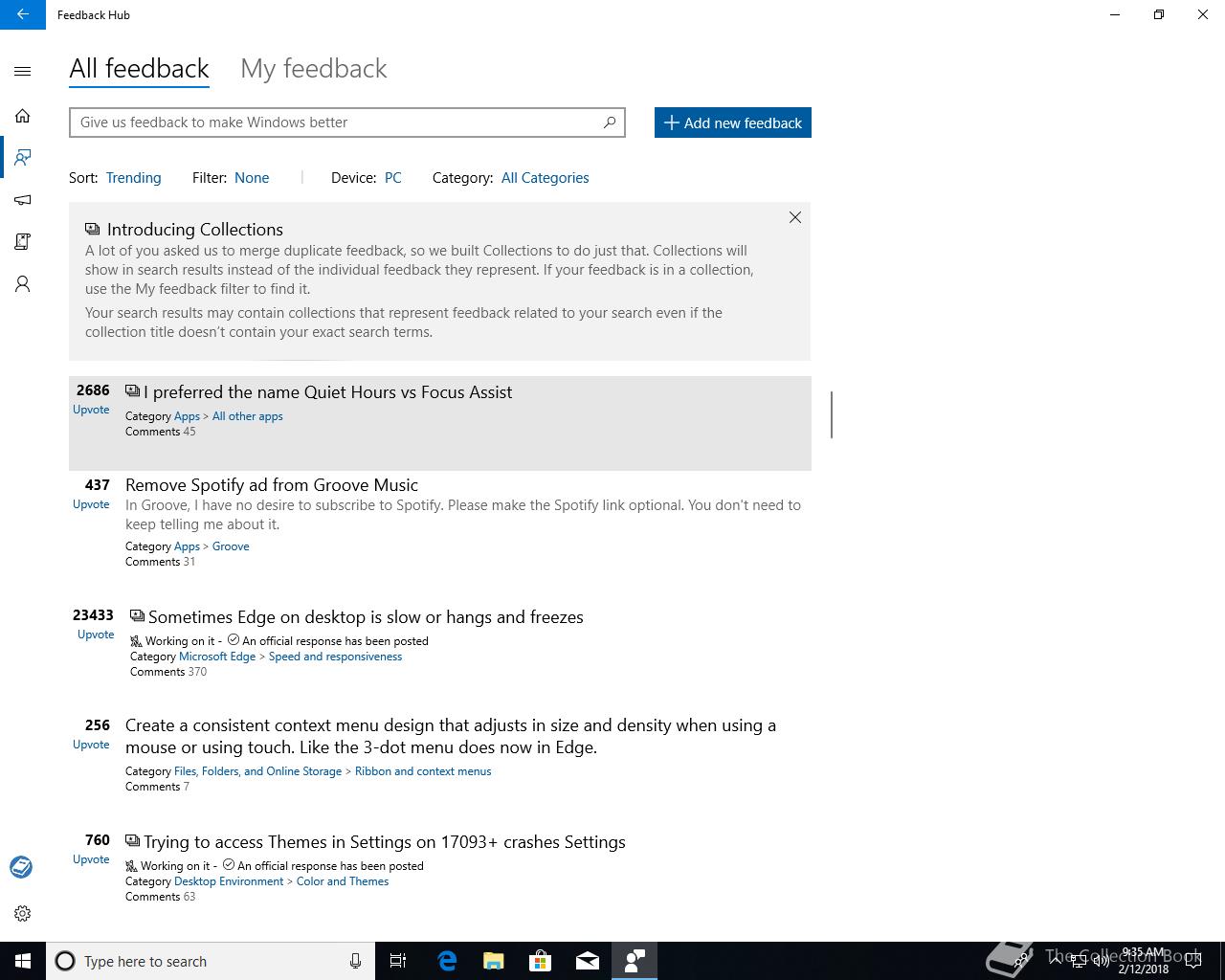Viewport: 1225px width, 980px height.
Task: Upvote the Themes crashes Settings feedback
Action: coord(91,859)
